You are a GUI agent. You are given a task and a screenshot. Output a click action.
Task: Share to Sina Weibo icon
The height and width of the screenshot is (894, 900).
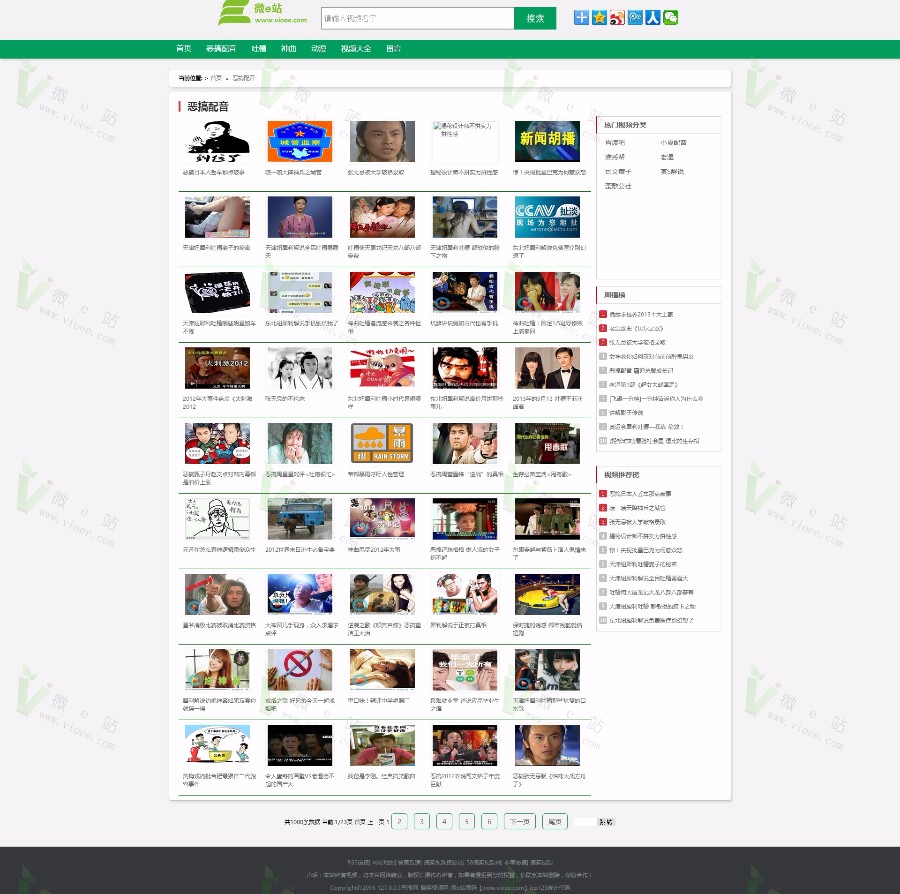coord(616,18)
